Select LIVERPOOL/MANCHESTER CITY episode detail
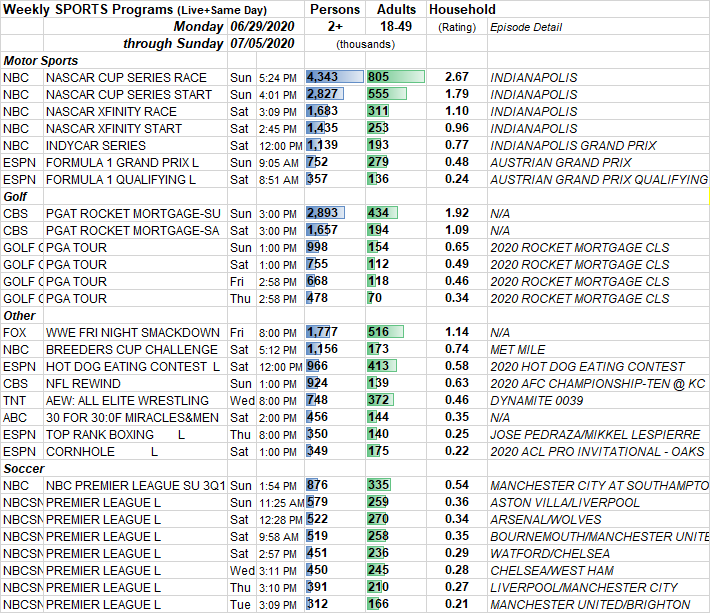The width and height of the screenshot is (710, 613). point(584,588)
